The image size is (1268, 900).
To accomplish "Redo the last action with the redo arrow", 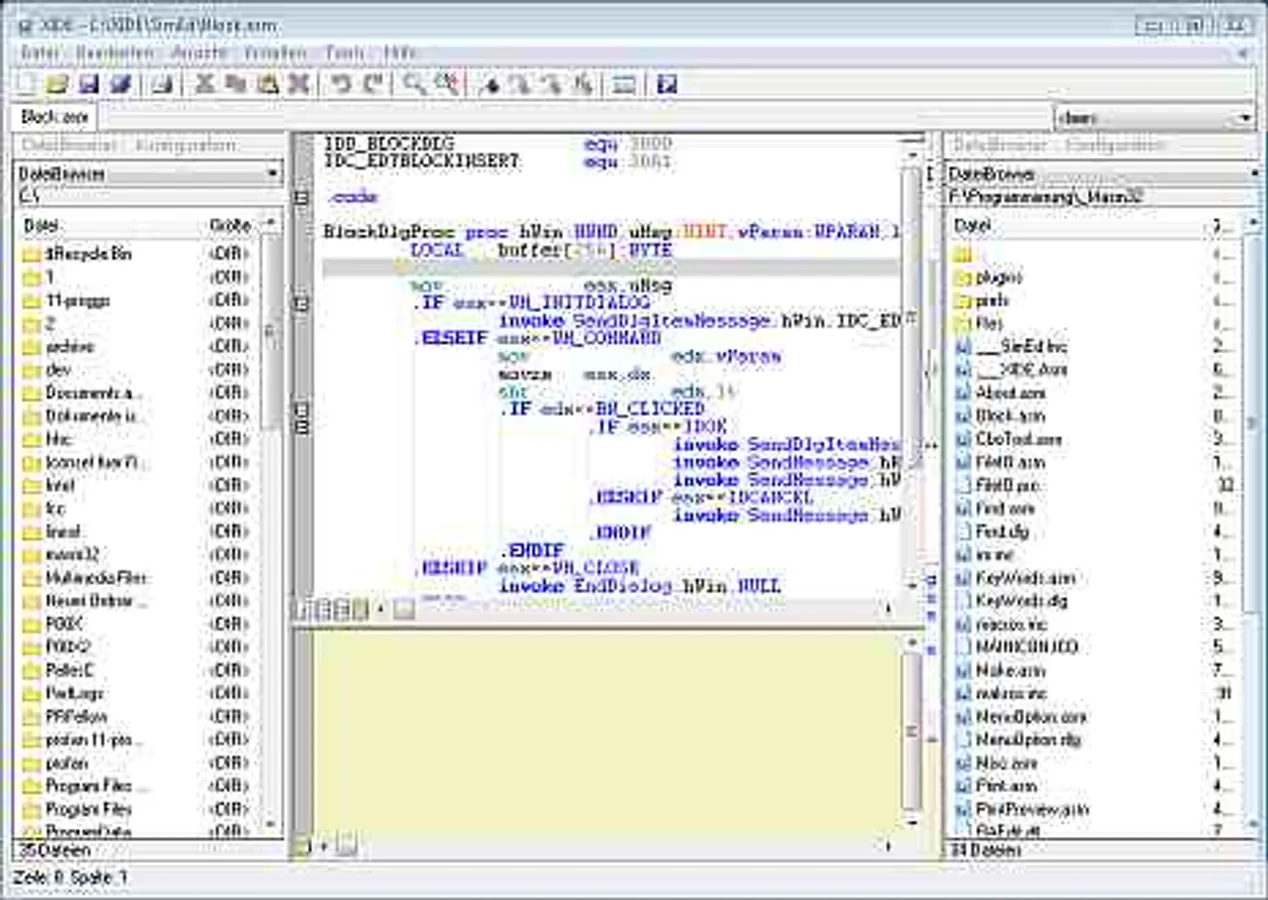I will click(x=370, y=85).
